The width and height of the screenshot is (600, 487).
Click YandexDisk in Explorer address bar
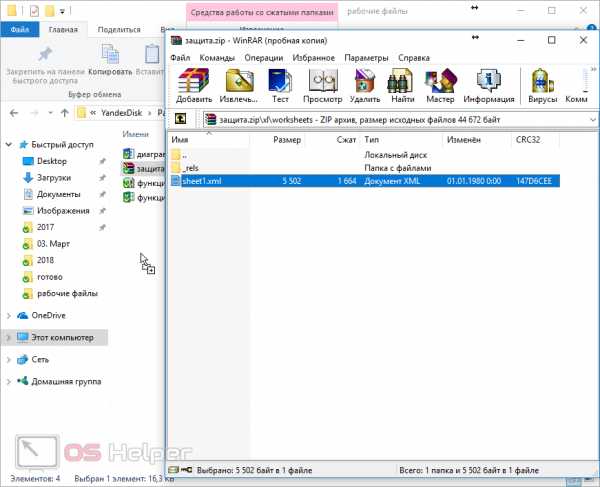coord(121,113)
